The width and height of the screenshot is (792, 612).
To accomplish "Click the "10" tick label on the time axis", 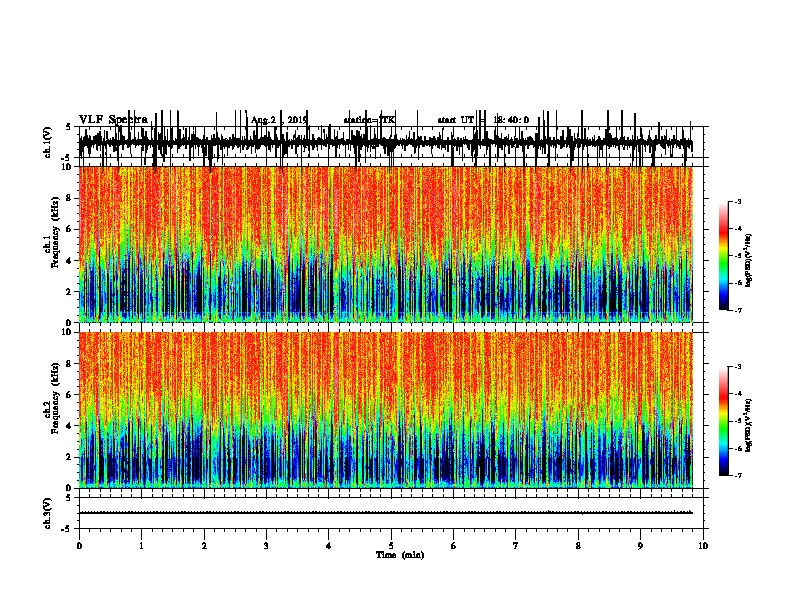I will [x=703, y=546].
